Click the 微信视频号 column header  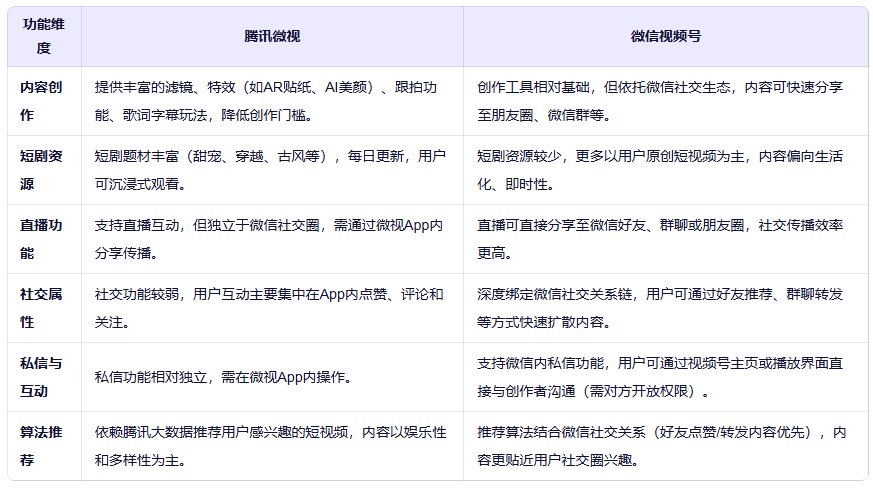pos(665,36)
